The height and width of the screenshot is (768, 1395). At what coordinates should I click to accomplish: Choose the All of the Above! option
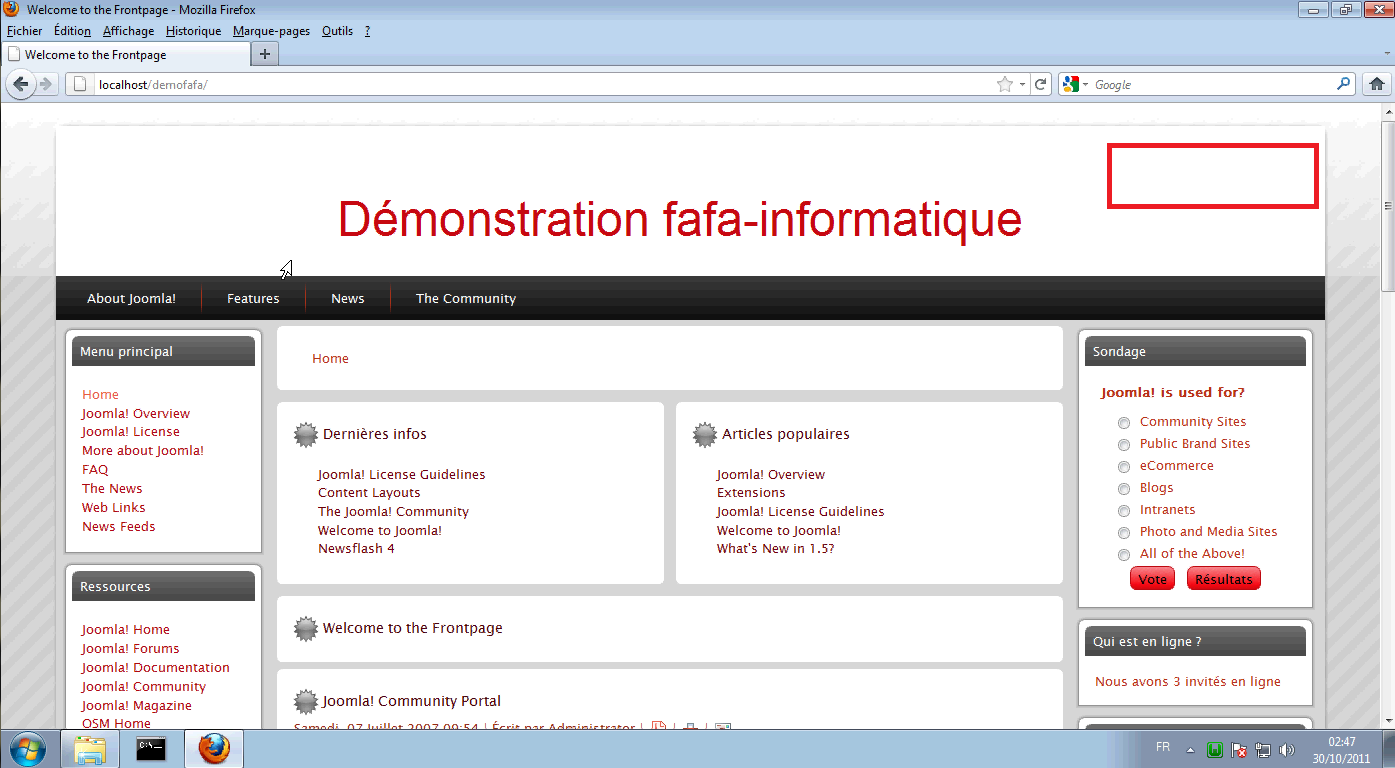click(x=1124, y=555)
